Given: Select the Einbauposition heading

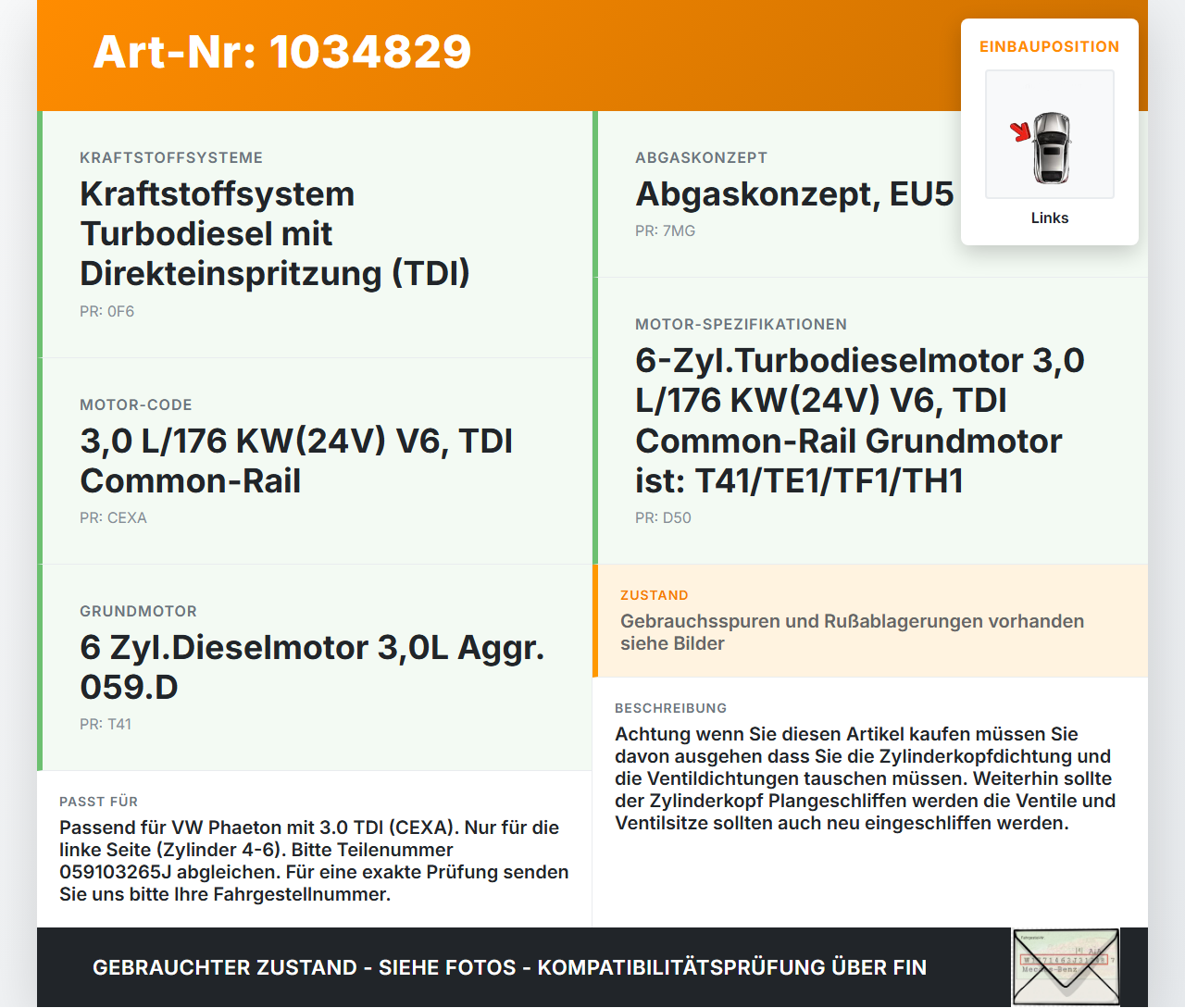Looking at the screenshot, I should click(x=1050, y=46).
